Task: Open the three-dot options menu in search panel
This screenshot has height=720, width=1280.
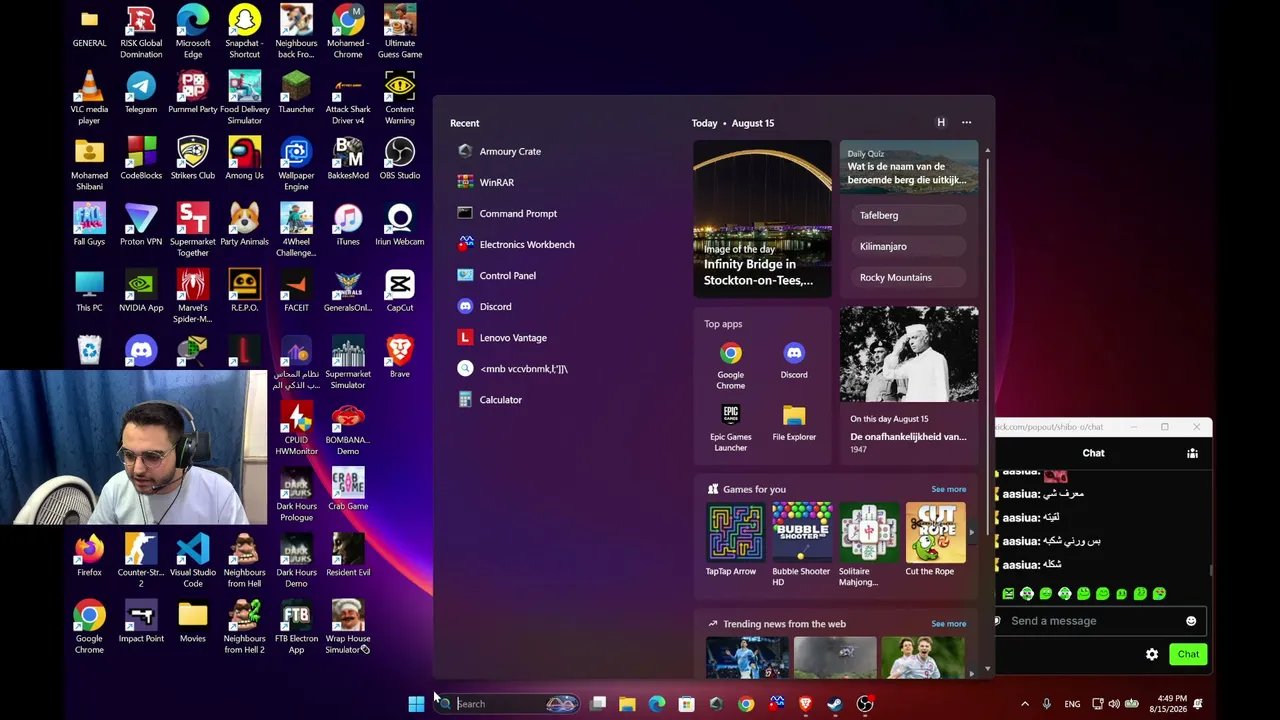Action: (966, 122)
